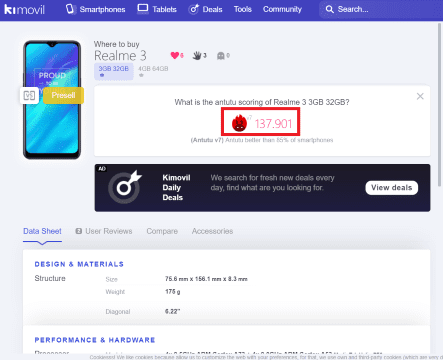443x360 pixels.
Task: Click the Antutu better than 85% text
Action: [279, 140]
